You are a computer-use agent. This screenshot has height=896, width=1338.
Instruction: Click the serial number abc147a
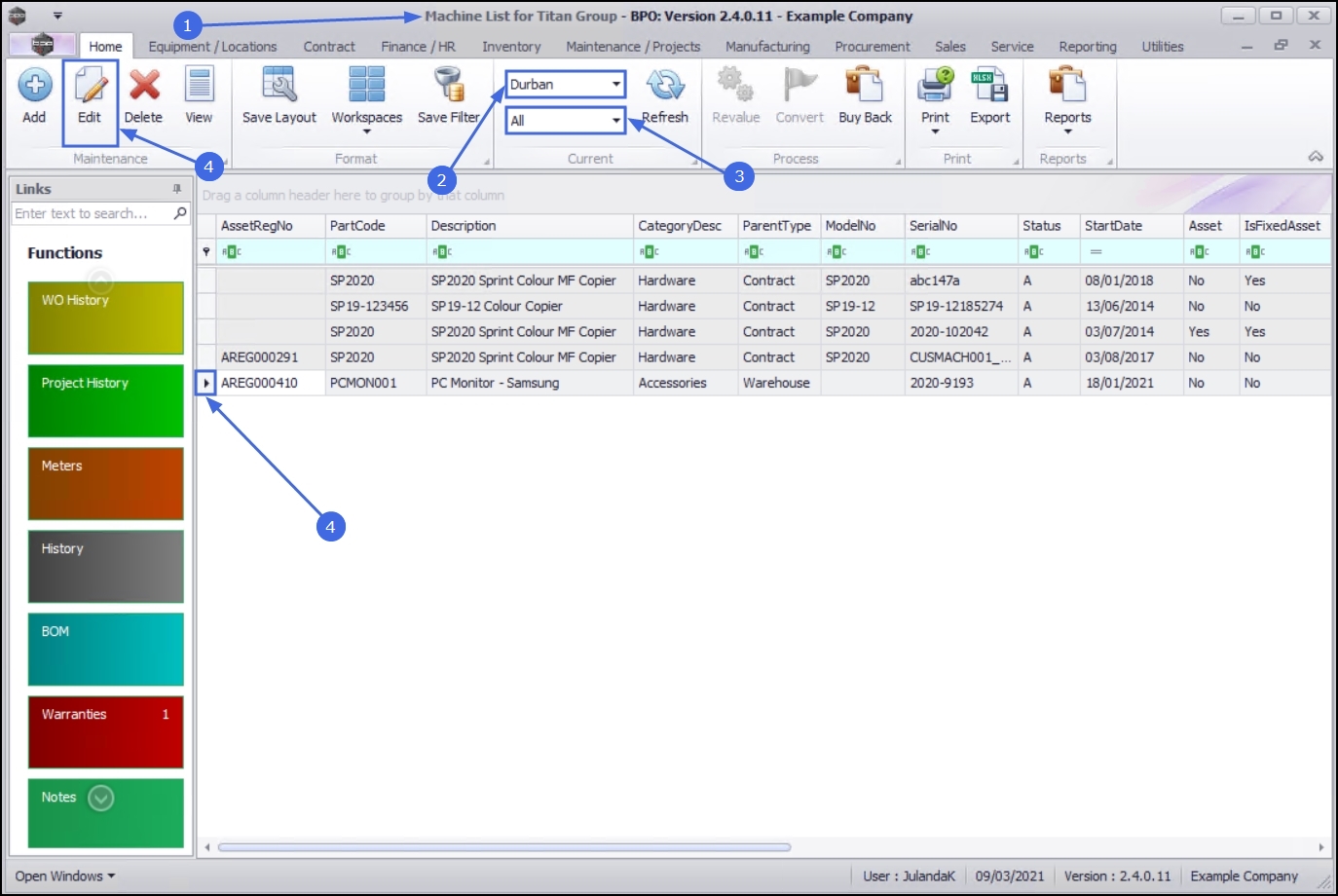pos(961,280)
